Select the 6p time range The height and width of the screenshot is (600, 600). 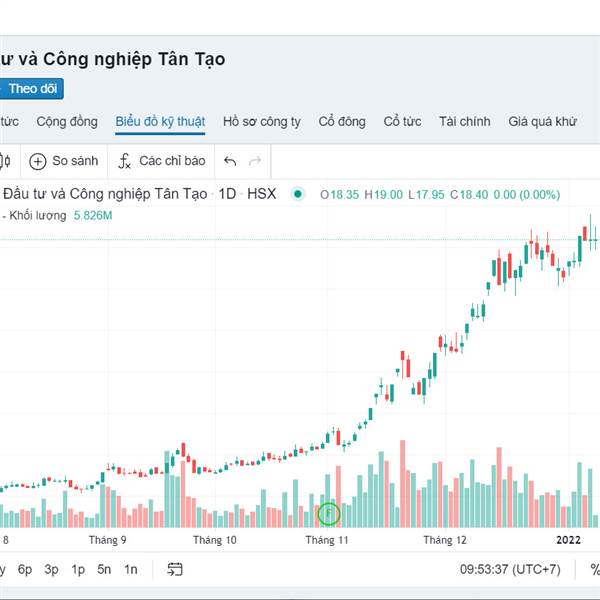25,569
